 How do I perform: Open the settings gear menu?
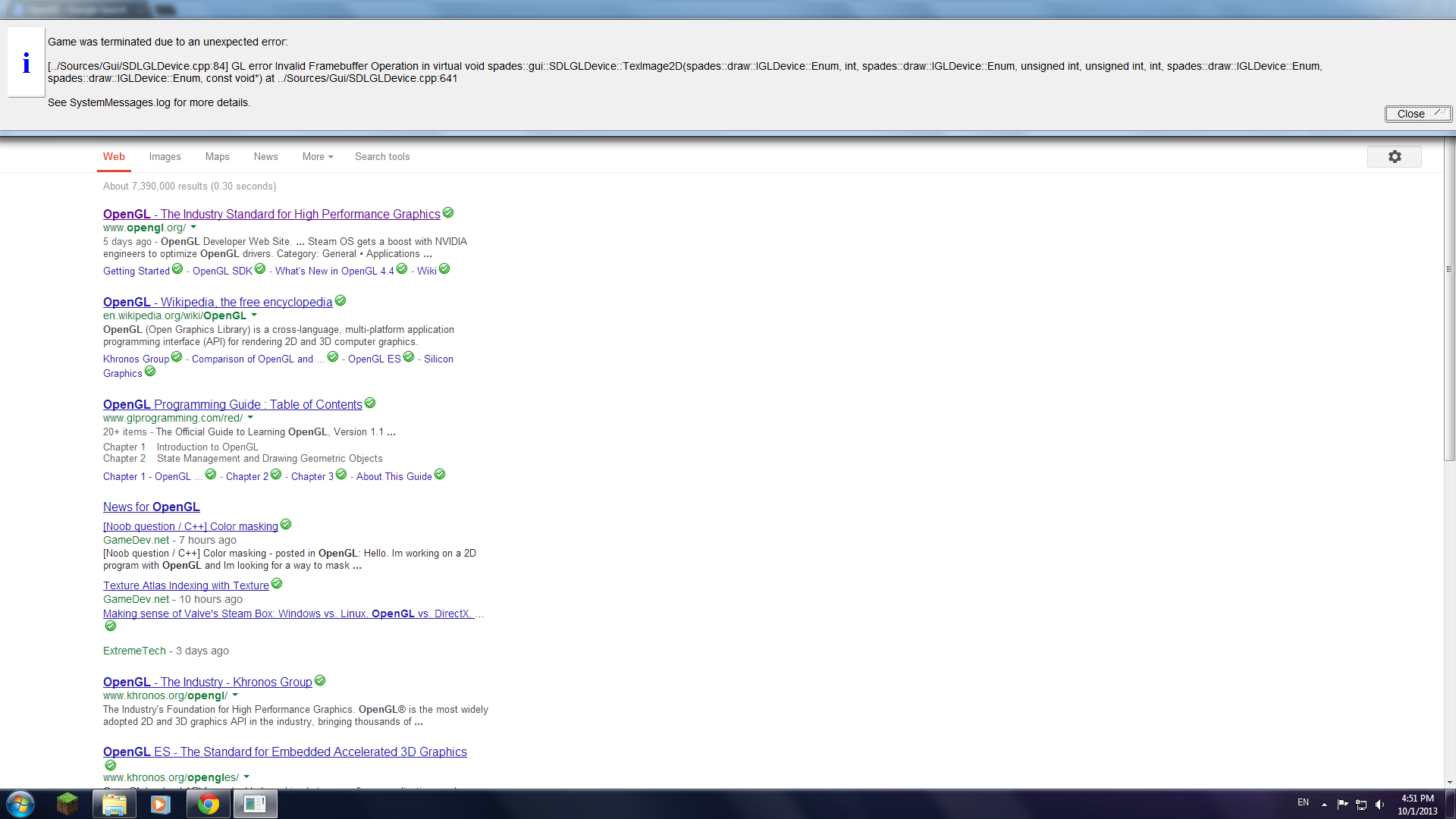[1394, 157]
